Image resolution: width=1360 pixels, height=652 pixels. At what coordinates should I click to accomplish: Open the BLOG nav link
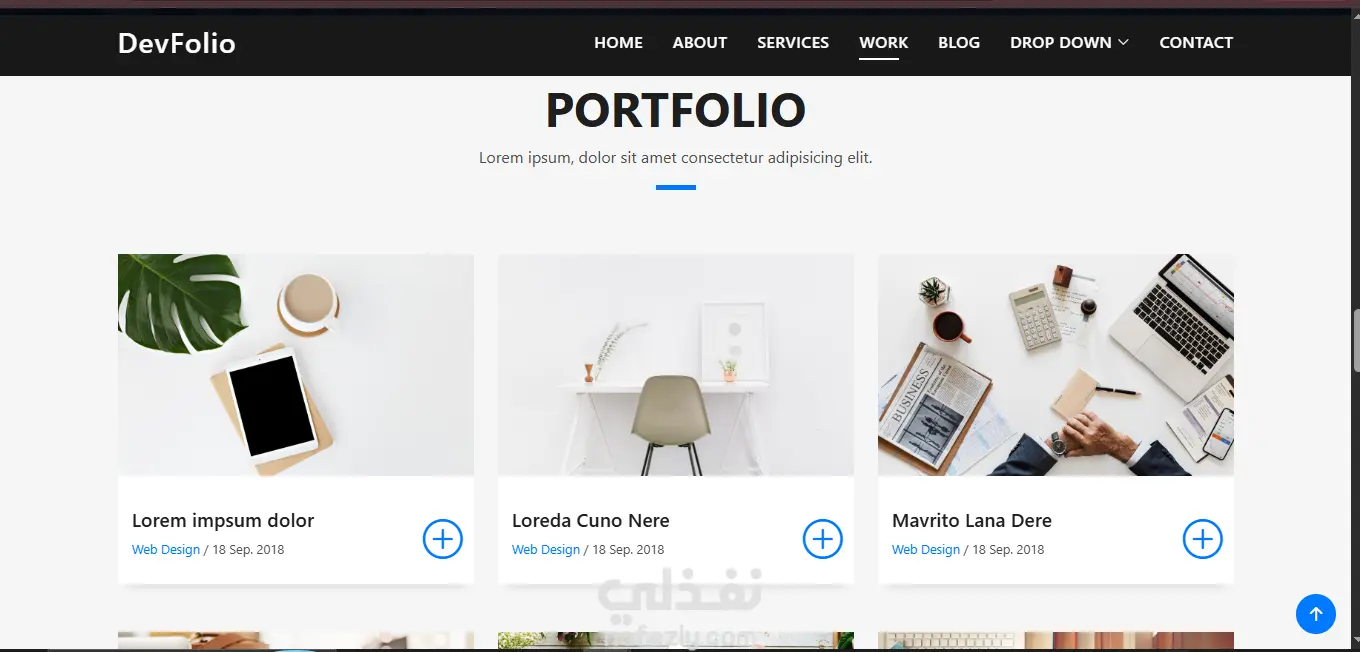(x=959, y=42)
